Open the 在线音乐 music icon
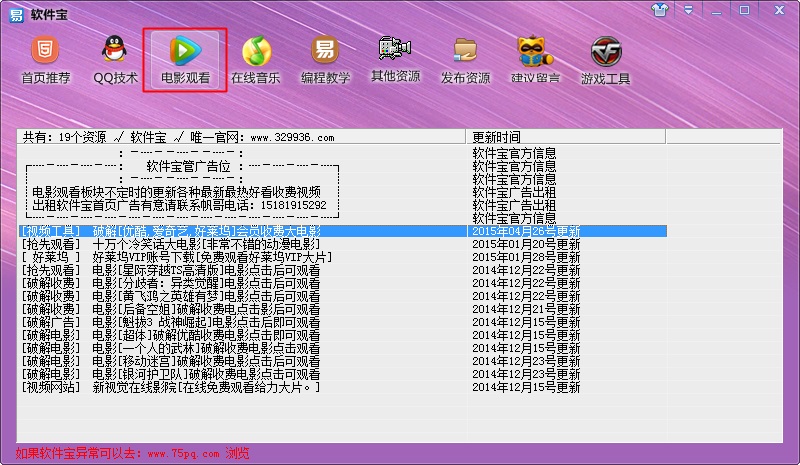800x465 pixels. [x=256, y=59]
